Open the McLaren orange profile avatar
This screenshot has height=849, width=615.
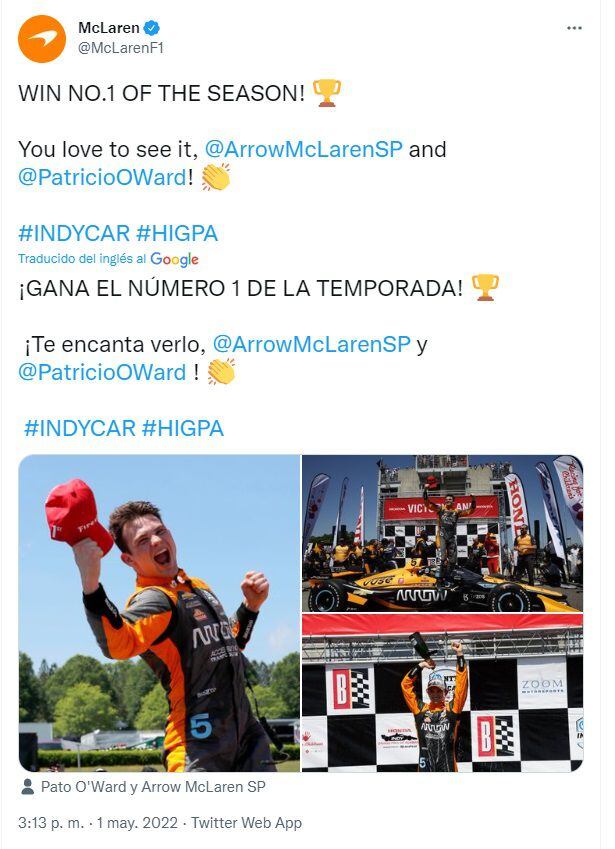[x=42, y=39]
